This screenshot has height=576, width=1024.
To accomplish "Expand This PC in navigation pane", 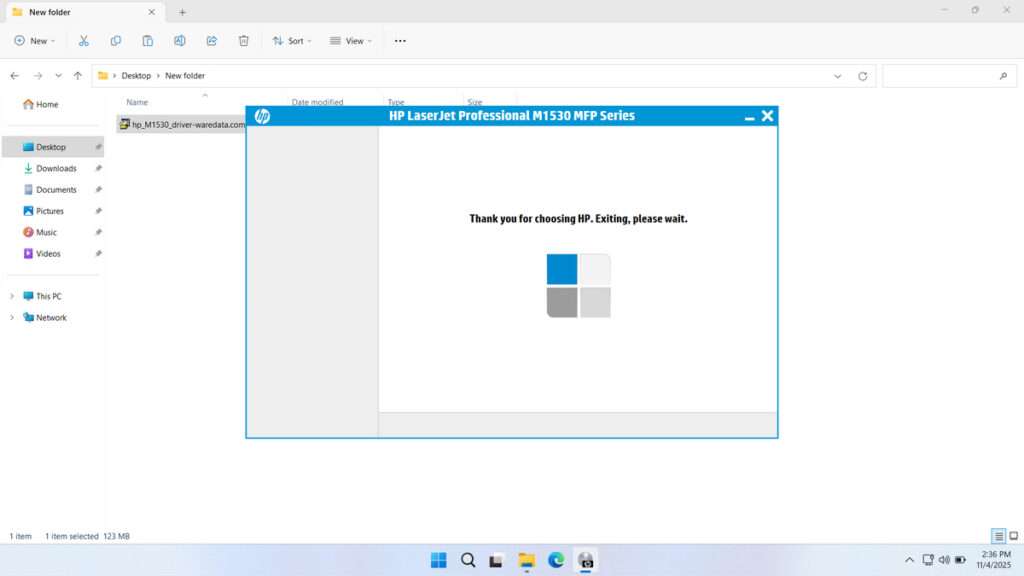I will [x=11, y=296].
